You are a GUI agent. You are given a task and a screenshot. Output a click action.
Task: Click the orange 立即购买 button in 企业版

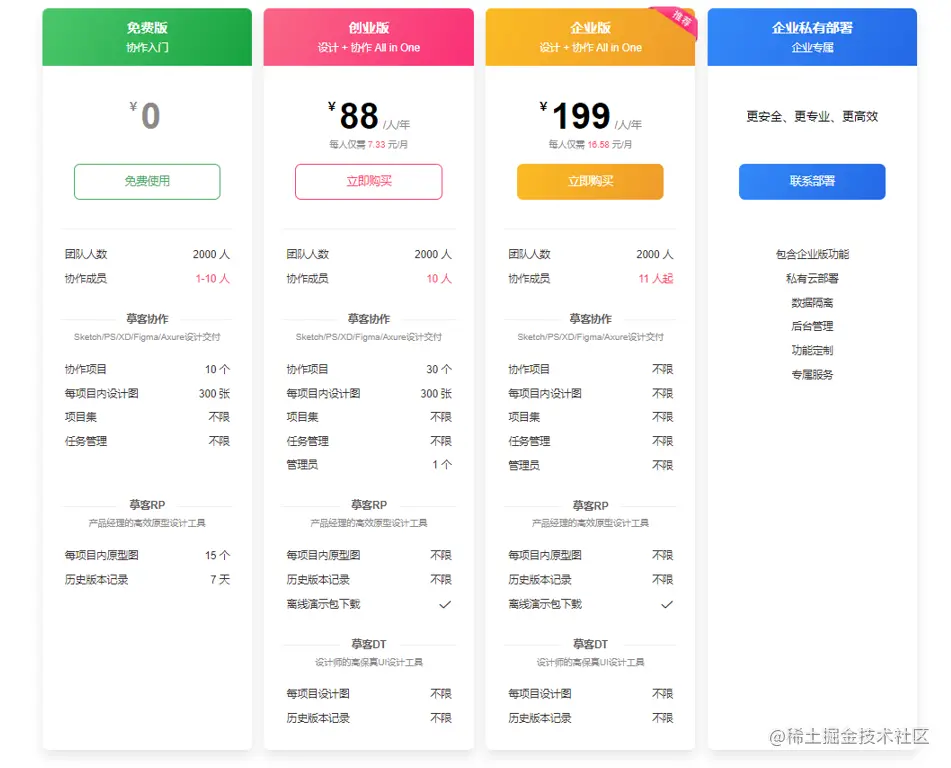(x=590, y=181)
